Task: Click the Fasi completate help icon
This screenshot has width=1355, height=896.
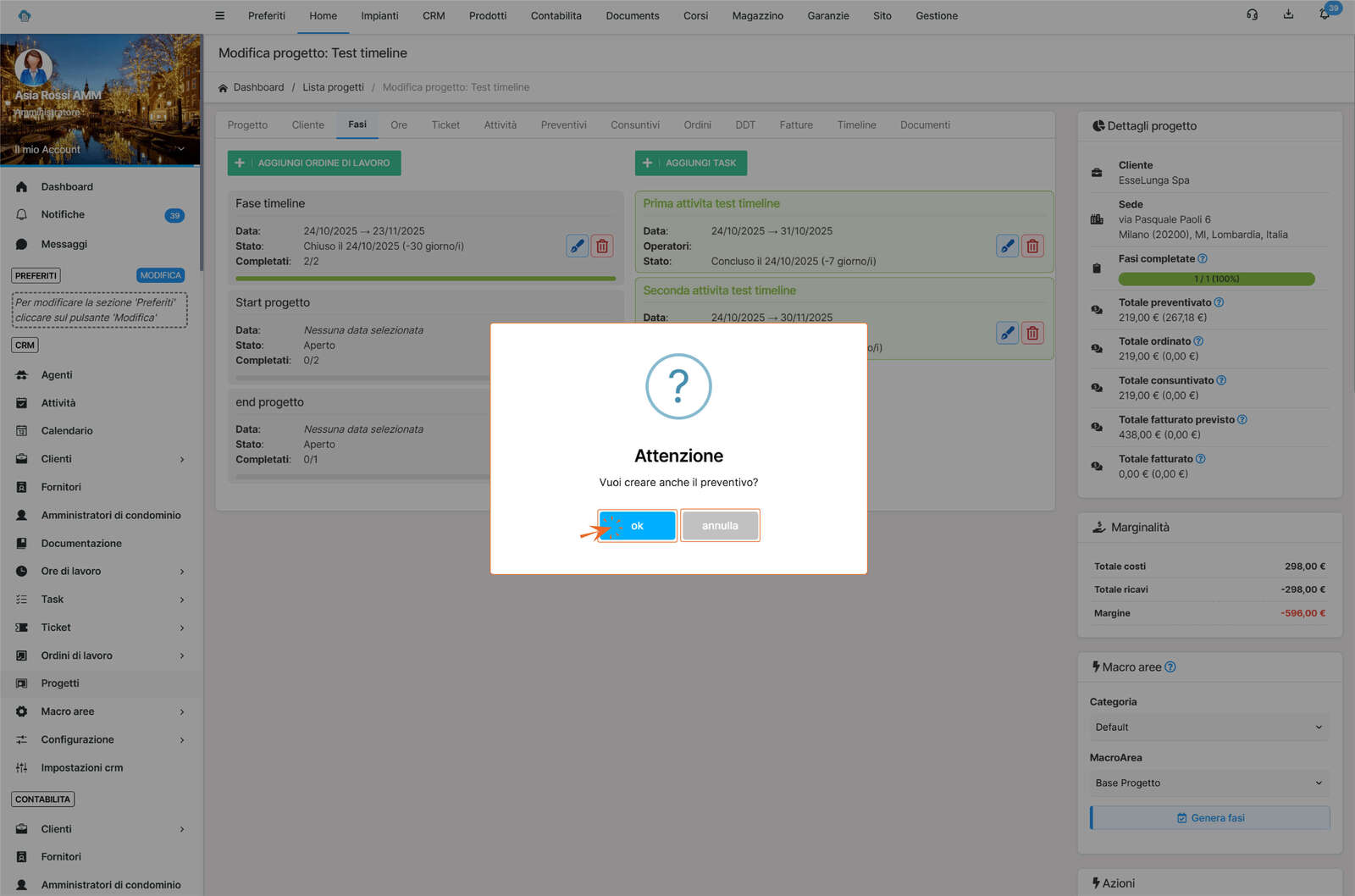Action: tap(1203, 259)
